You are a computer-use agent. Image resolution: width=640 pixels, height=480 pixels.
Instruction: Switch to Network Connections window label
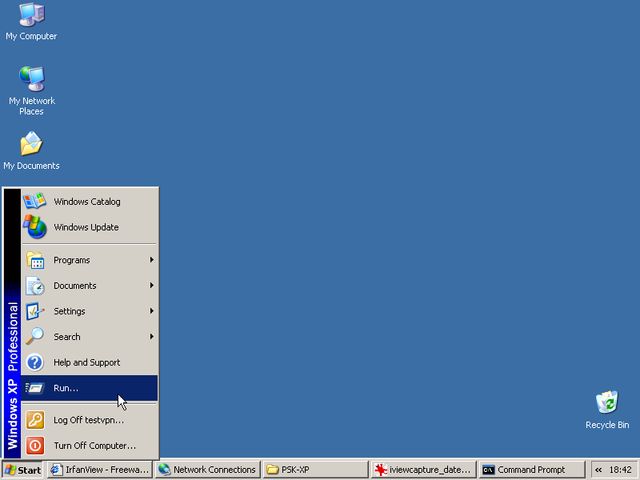[214, 470]
